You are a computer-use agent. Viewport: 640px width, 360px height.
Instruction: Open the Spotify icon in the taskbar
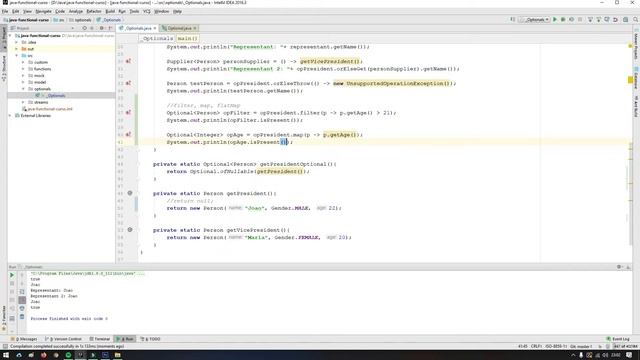tap(68, 355)
